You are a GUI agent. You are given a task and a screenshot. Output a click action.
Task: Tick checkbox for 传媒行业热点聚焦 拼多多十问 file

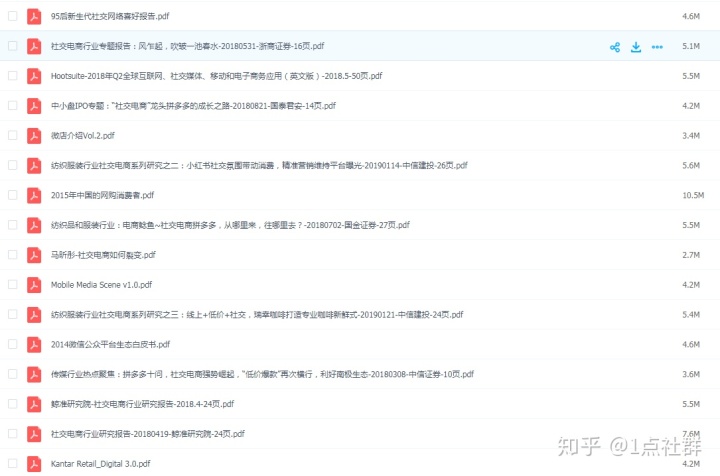click(12, 374)
